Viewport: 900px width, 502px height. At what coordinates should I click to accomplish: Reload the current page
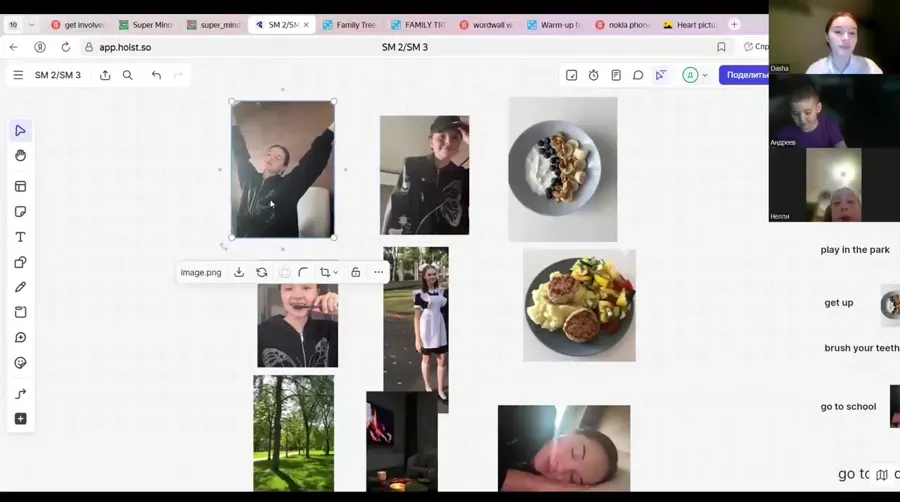pos(66,47)
